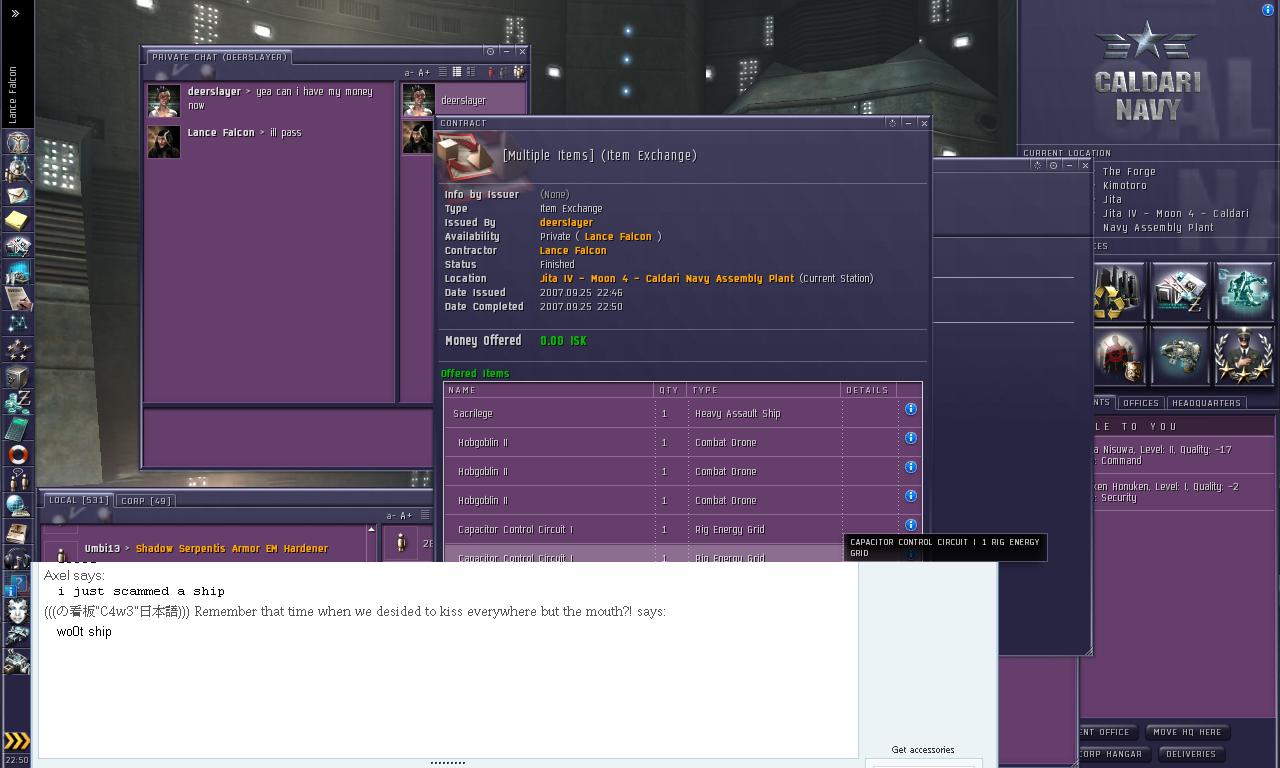Click the Get accessories link
This screenshot has height=768, width=1280.
click(x=923, y=750)
